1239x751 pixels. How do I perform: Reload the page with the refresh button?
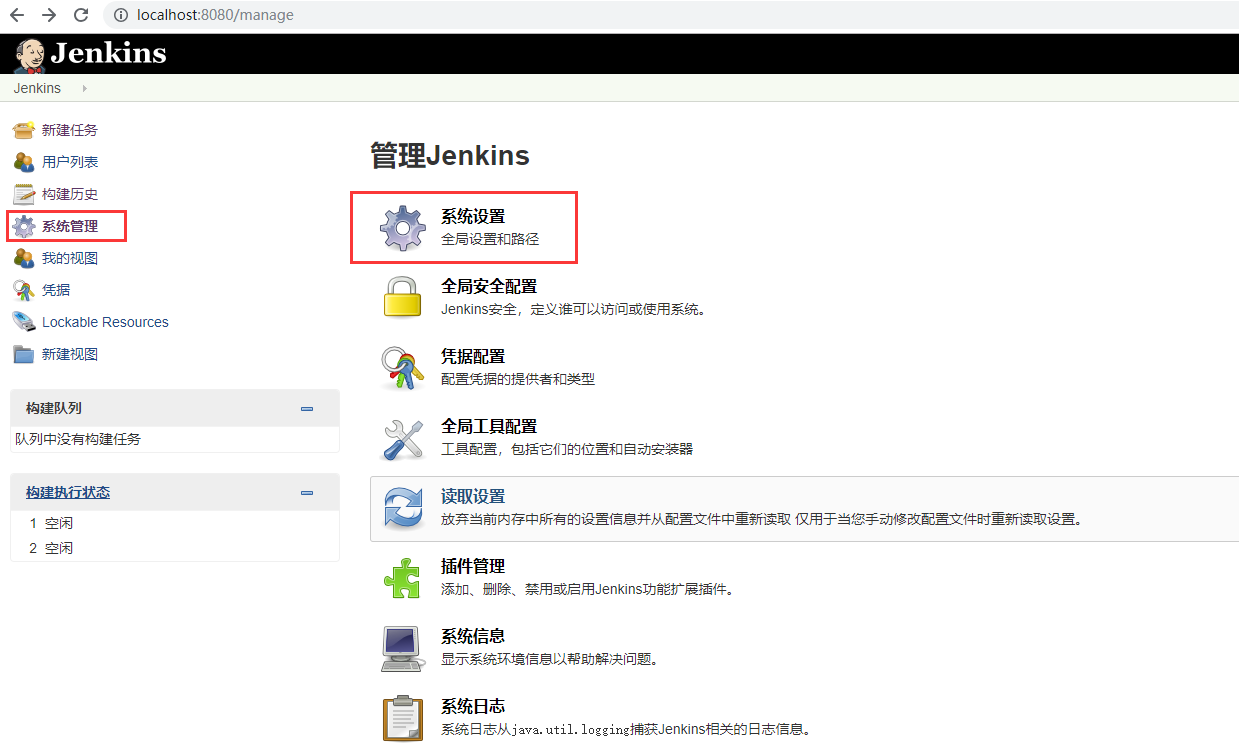click(x=81, y=15)
